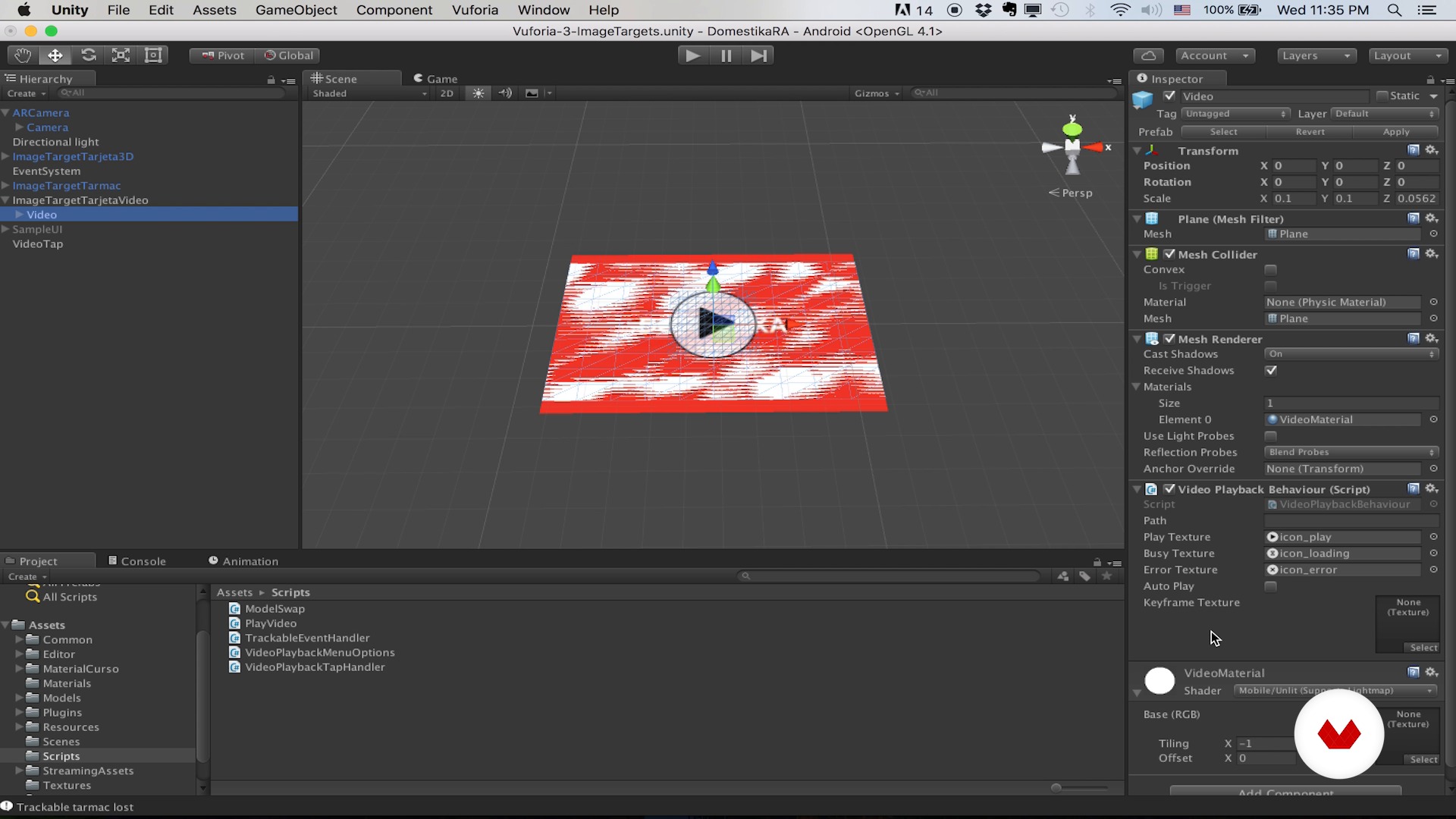Select the Rotate tool in toolbar
Image resolution: width=1456 pixels, height=819 pixels.
pos(88,55)
